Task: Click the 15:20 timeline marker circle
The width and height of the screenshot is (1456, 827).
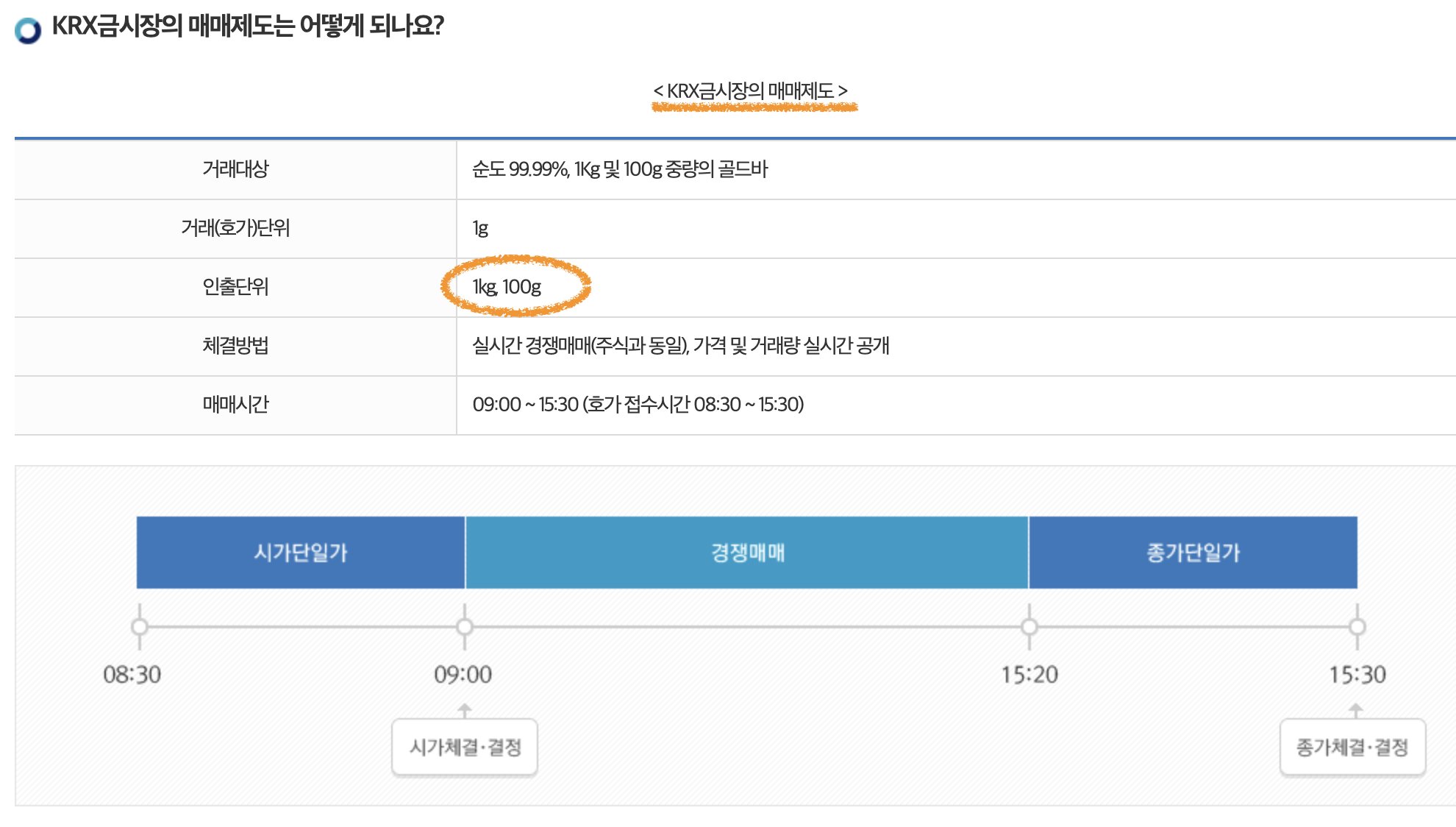Action: pyautogui.click(x=1029, y=627)
